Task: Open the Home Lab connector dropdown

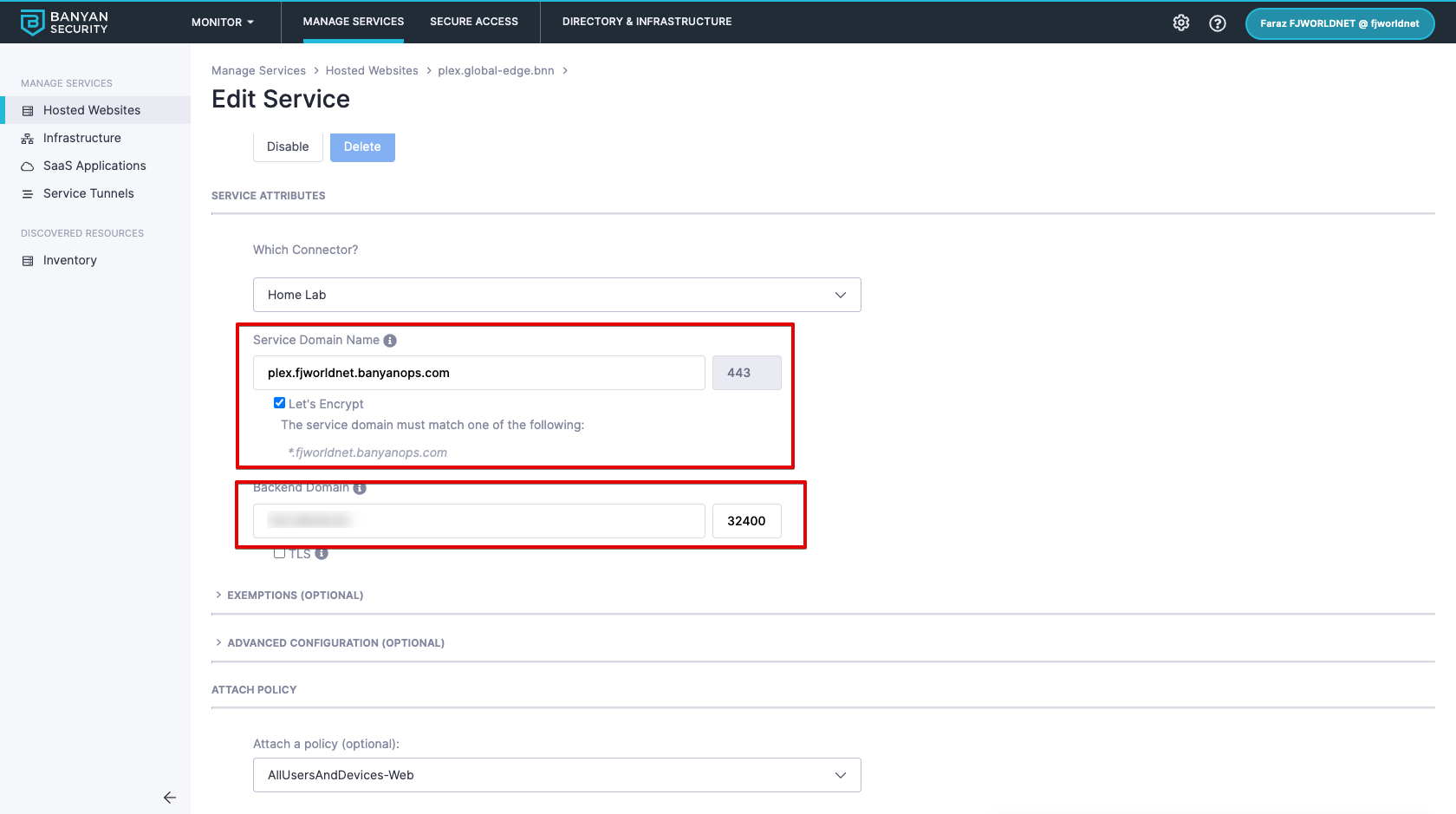Action: (x=556, y=295)
